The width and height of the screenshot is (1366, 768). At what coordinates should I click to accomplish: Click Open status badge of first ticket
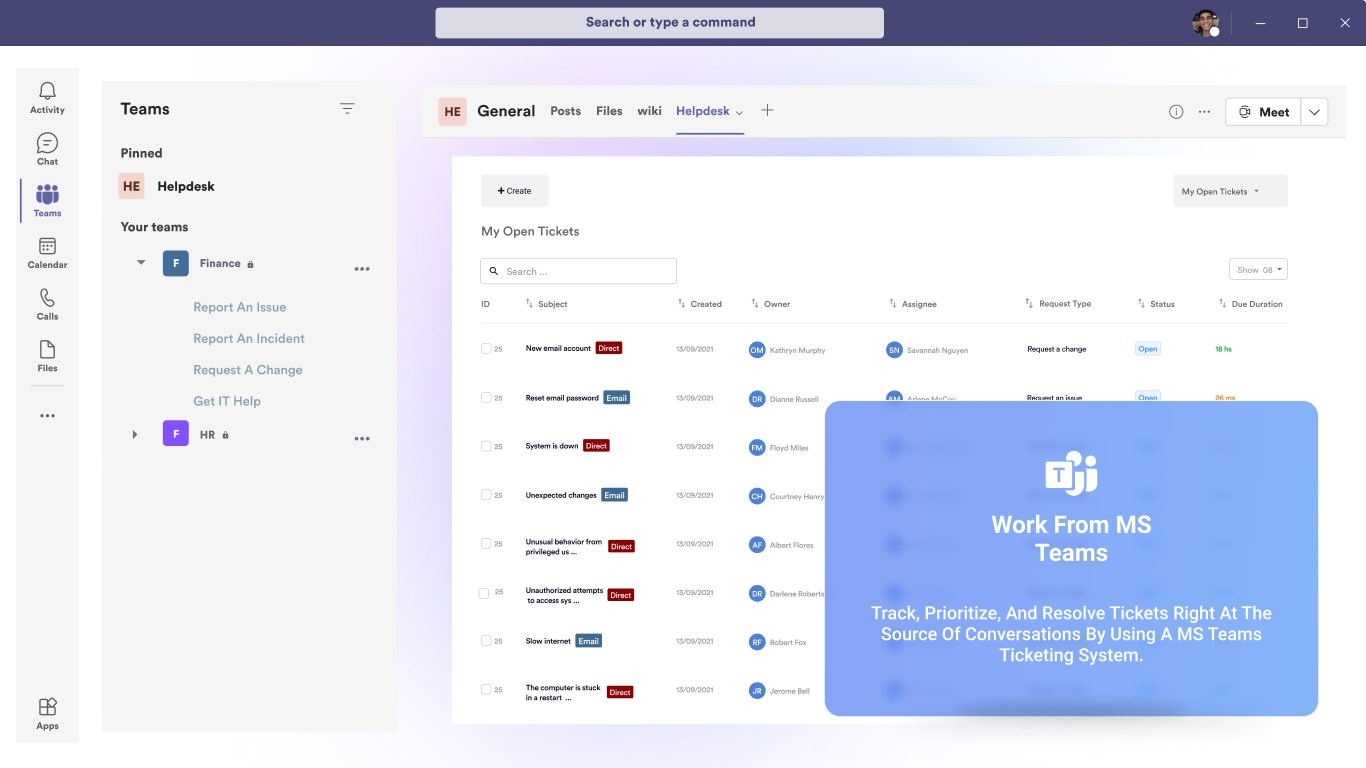pyautogui.click(x=1148, y=349)
